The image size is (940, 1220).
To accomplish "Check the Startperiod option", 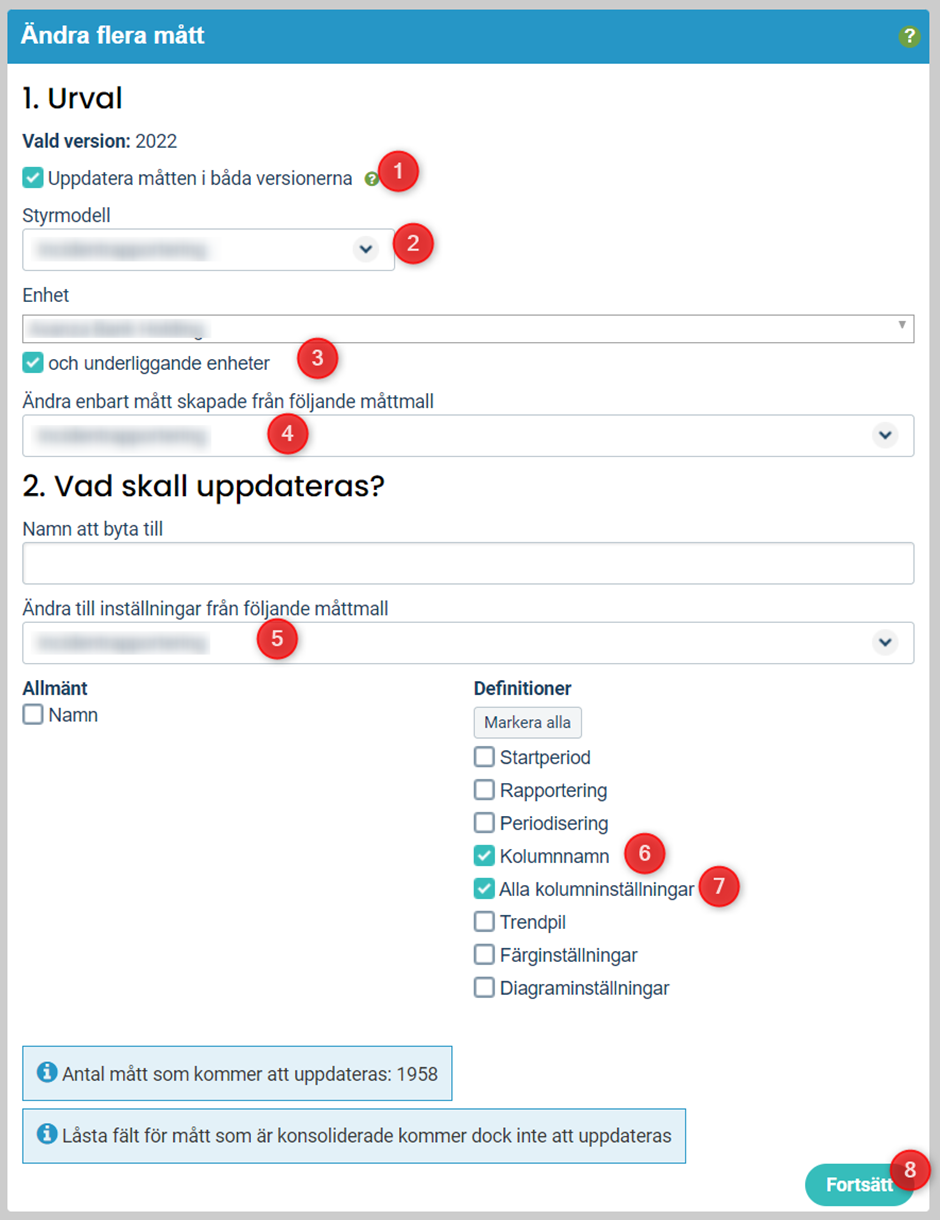I will 484,757.
